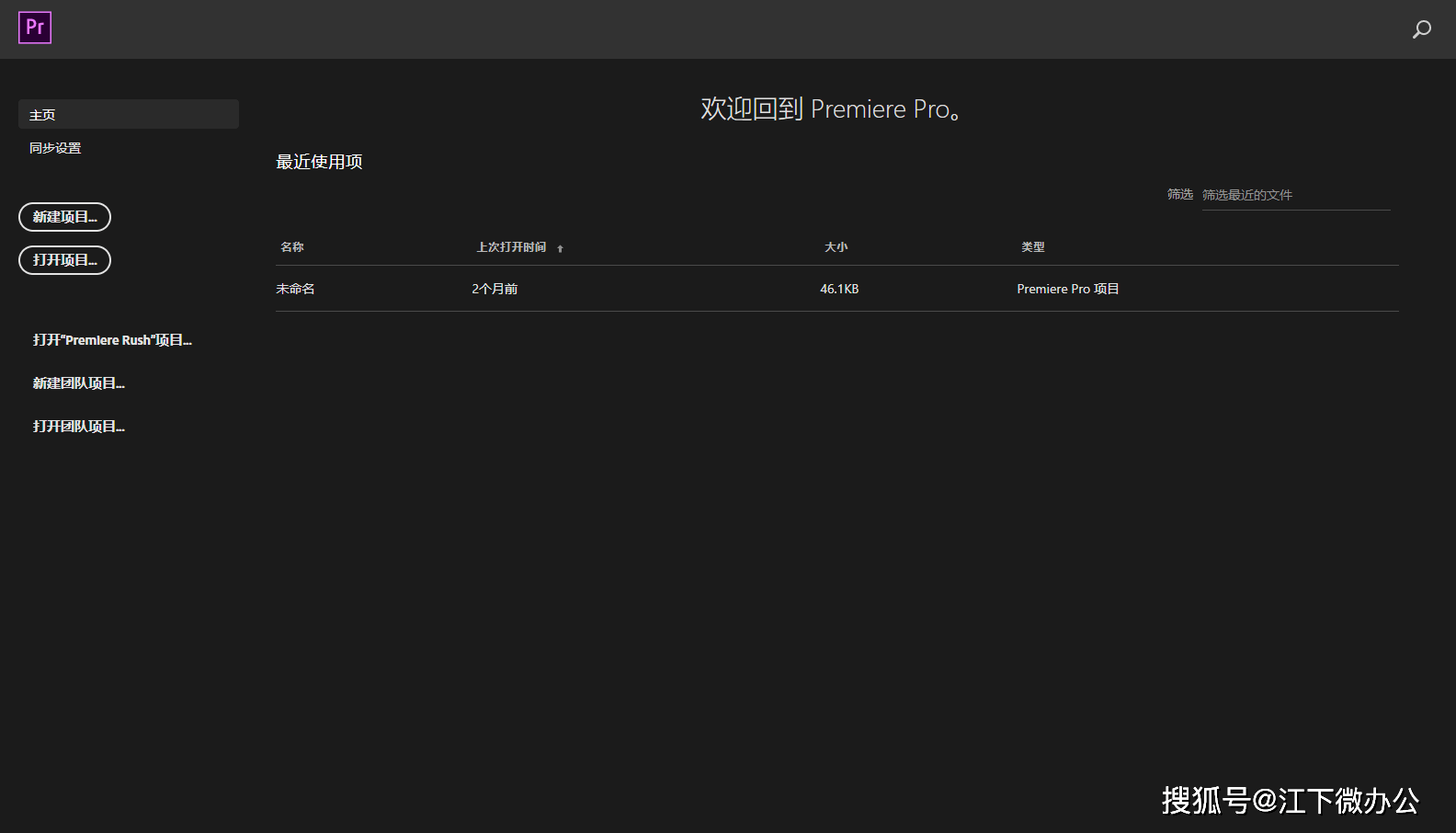
Task: Sort by the 上次打开时间 column header
Action: (511, 247)
